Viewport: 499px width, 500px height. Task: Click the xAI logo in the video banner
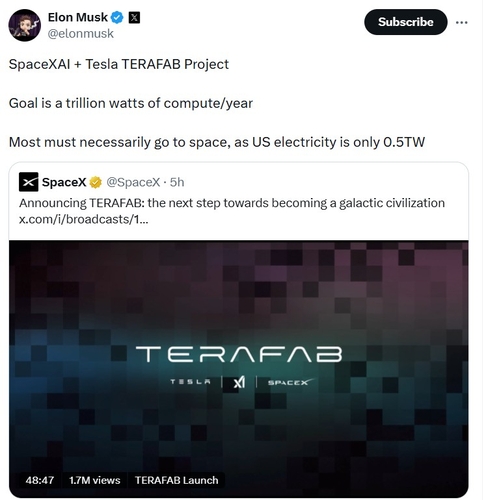pyautogui.click(x=239, y=382)
